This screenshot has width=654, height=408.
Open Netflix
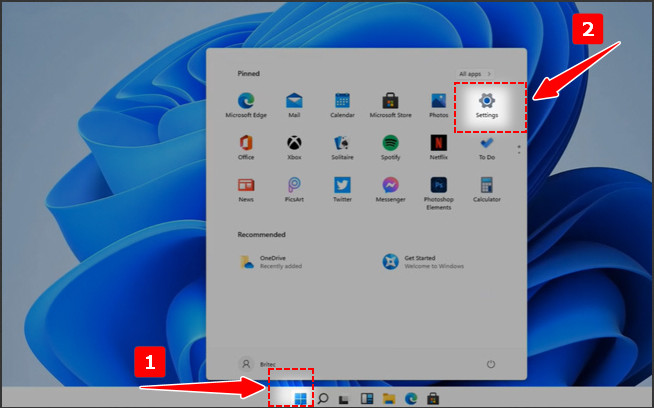(438, 147)
